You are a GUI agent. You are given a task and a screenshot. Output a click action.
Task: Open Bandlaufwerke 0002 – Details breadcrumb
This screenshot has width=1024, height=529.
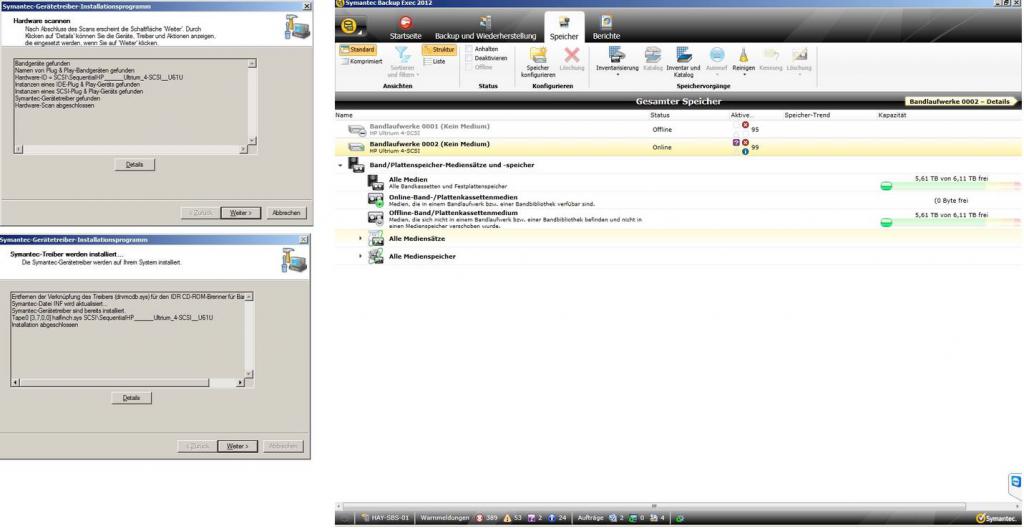point(959,102)
